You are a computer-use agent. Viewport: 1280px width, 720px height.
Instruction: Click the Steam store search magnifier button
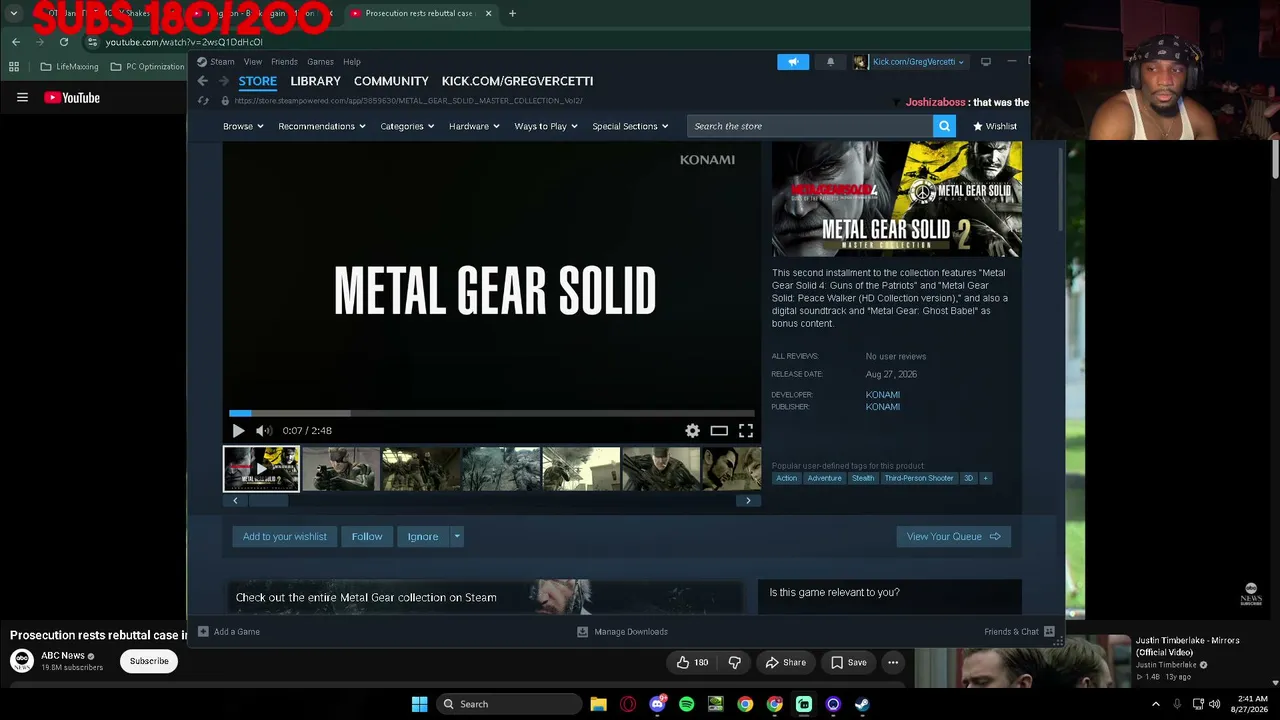click(944, 126)
